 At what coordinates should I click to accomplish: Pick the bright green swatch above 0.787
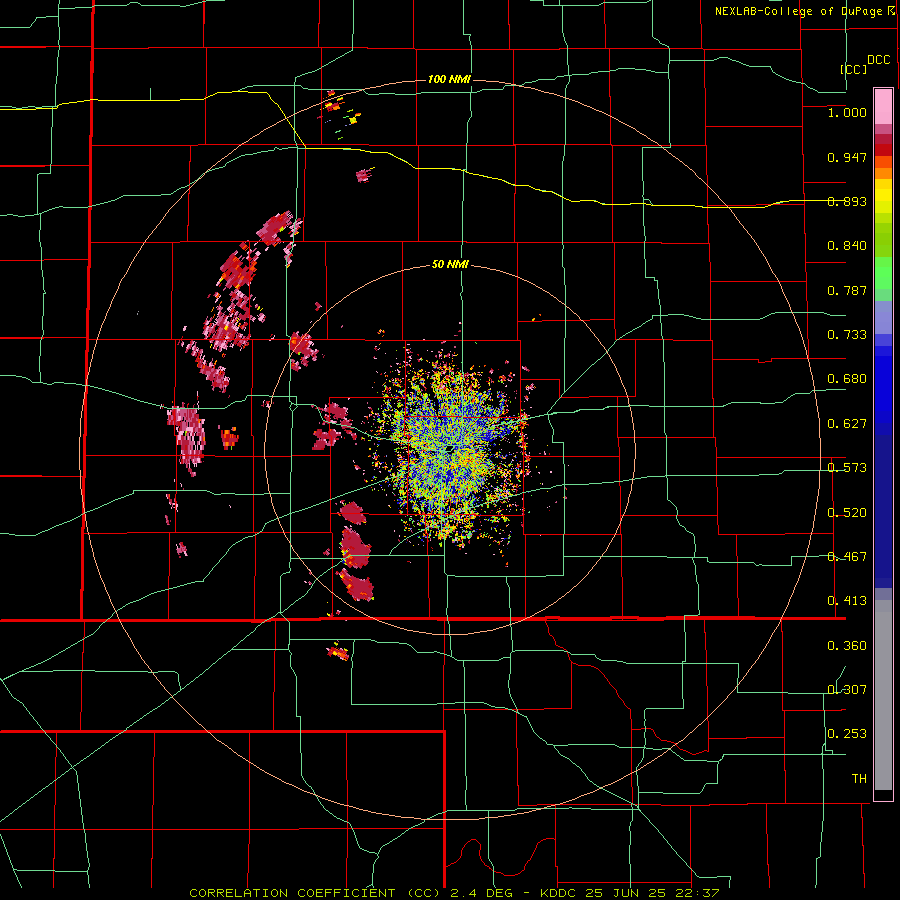click(883, 273)
